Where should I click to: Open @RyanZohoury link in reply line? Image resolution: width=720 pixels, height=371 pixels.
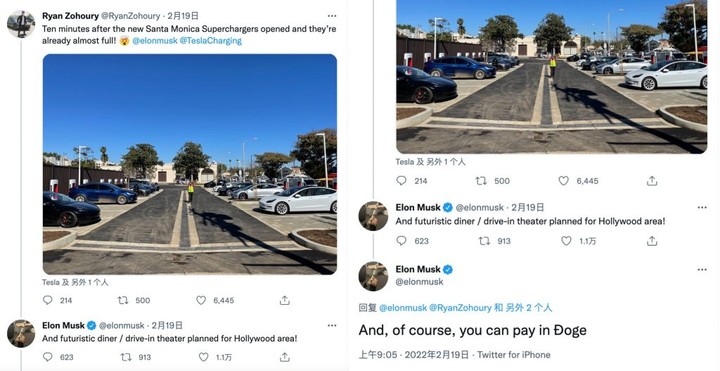pyautogui.click(x=460, y=308)
